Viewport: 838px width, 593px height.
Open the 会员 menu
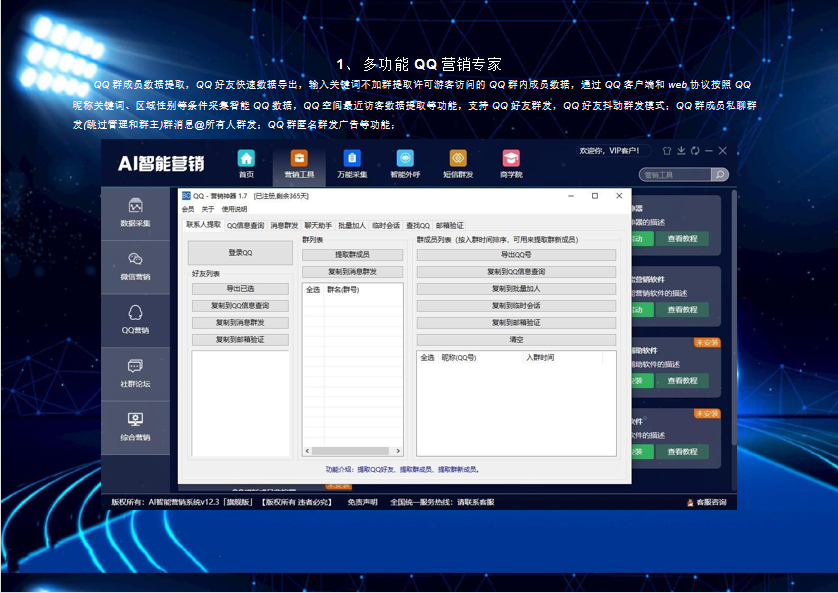[x=188, y=209]
